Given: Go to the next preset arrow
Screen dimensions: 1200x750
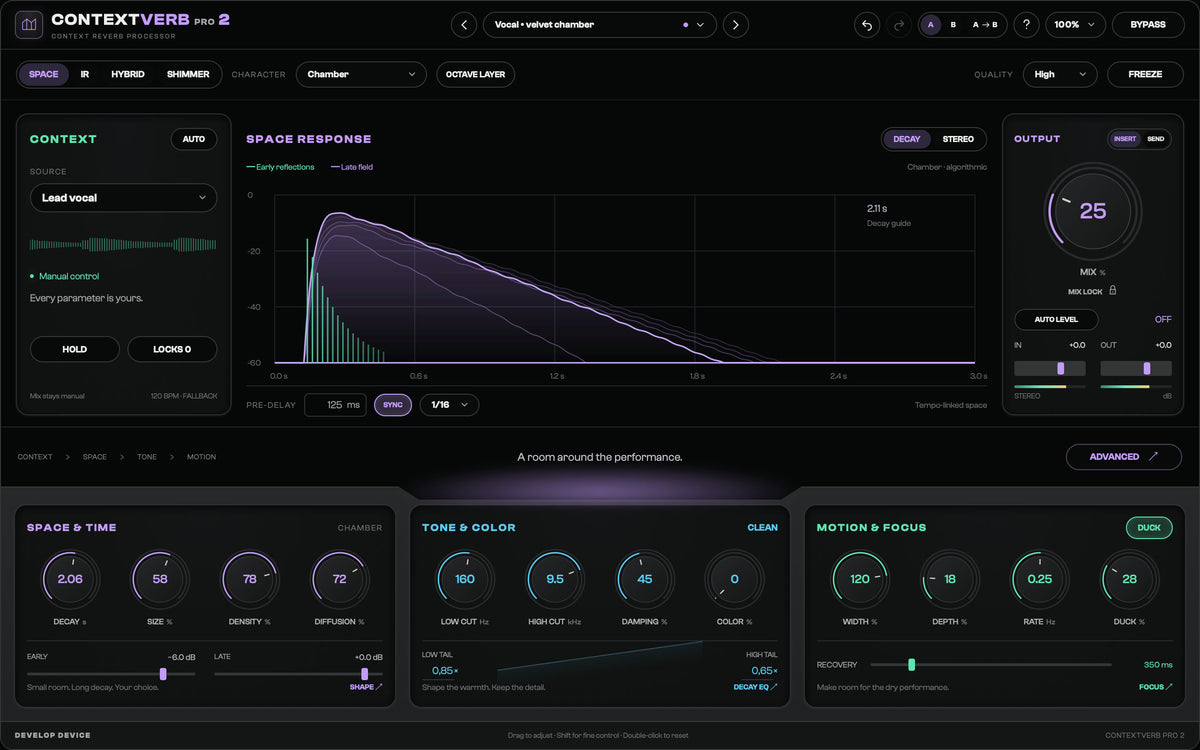Looking at the screenshot, I should point(736,24).
